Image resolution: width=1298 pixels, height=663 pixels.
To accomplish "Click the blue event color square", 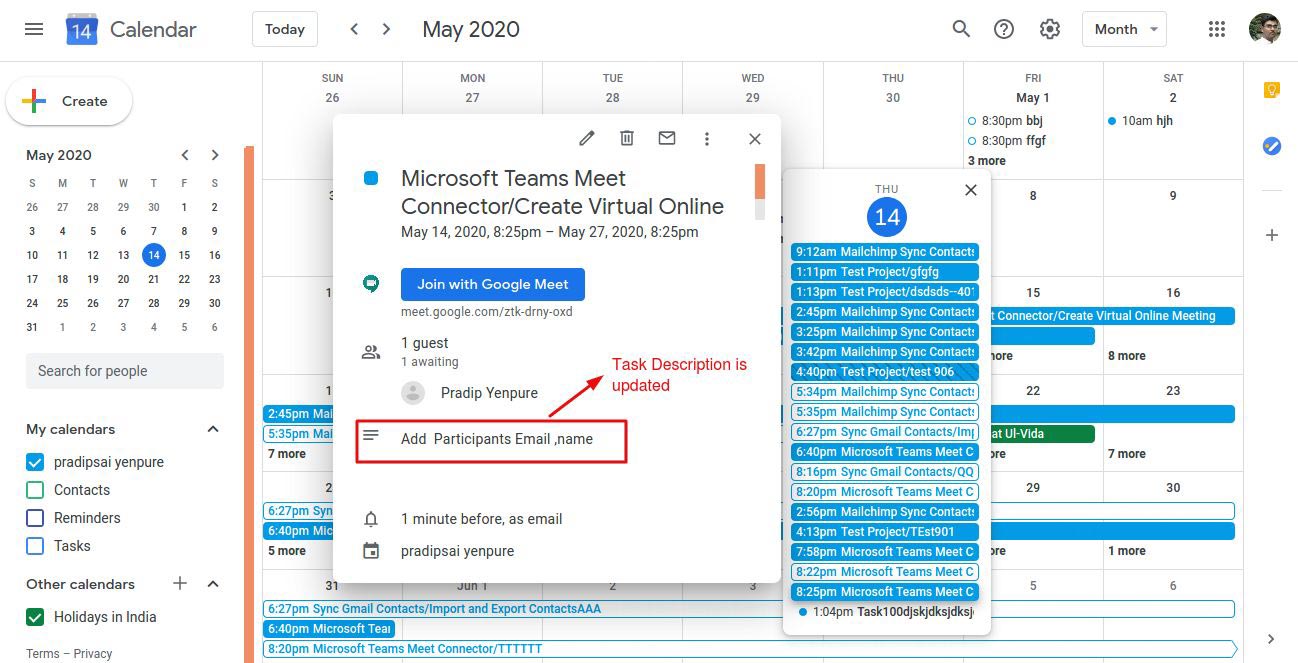I will (371, 178).
